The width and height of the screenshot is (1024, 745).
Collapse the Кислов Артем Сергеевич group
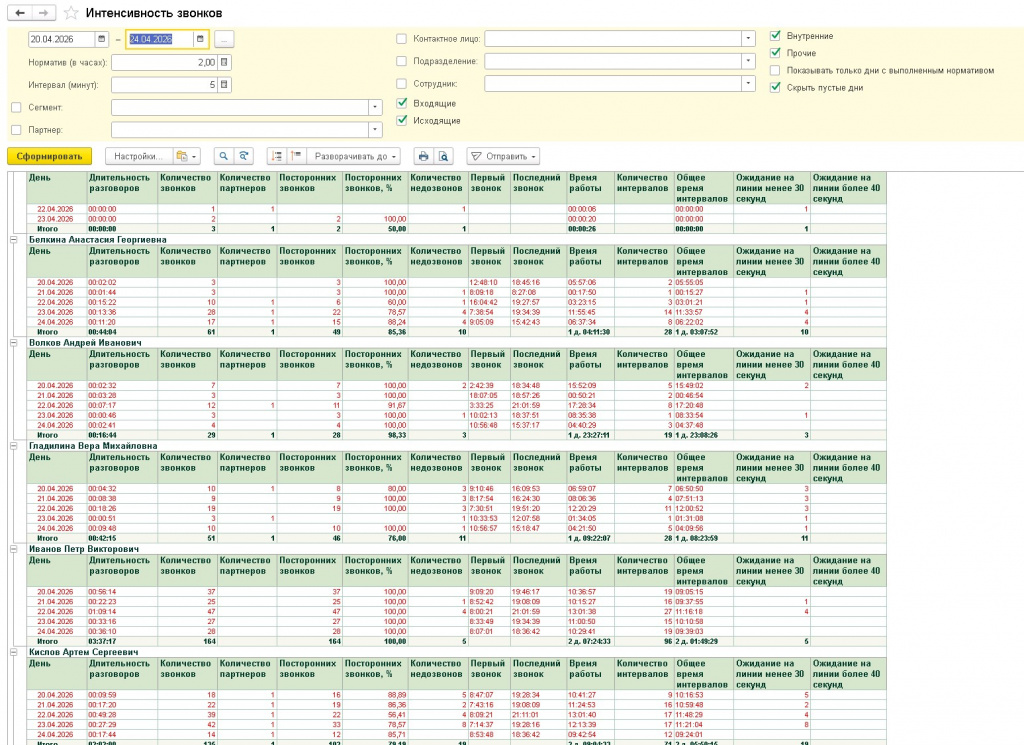click(13, 652)
